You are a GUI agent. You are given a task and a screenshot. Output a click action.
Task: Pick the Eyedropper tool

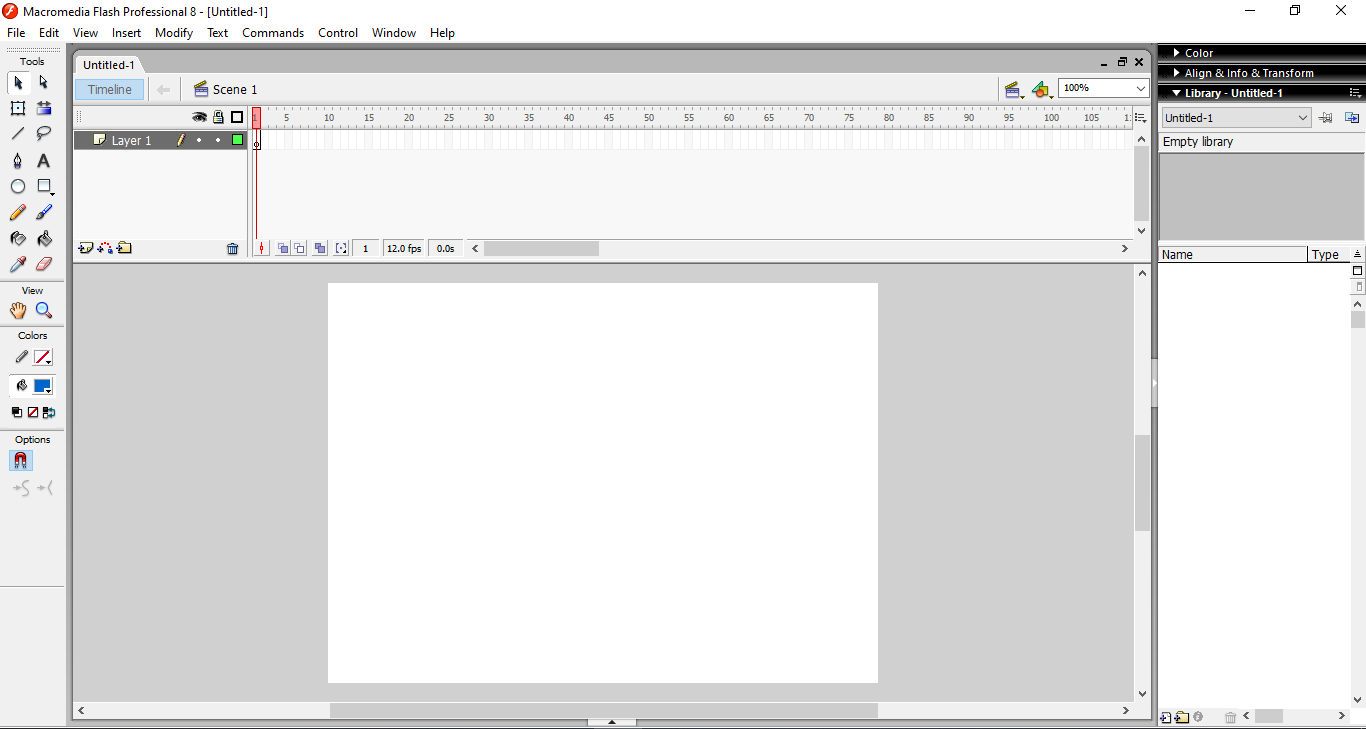[18, 264]
